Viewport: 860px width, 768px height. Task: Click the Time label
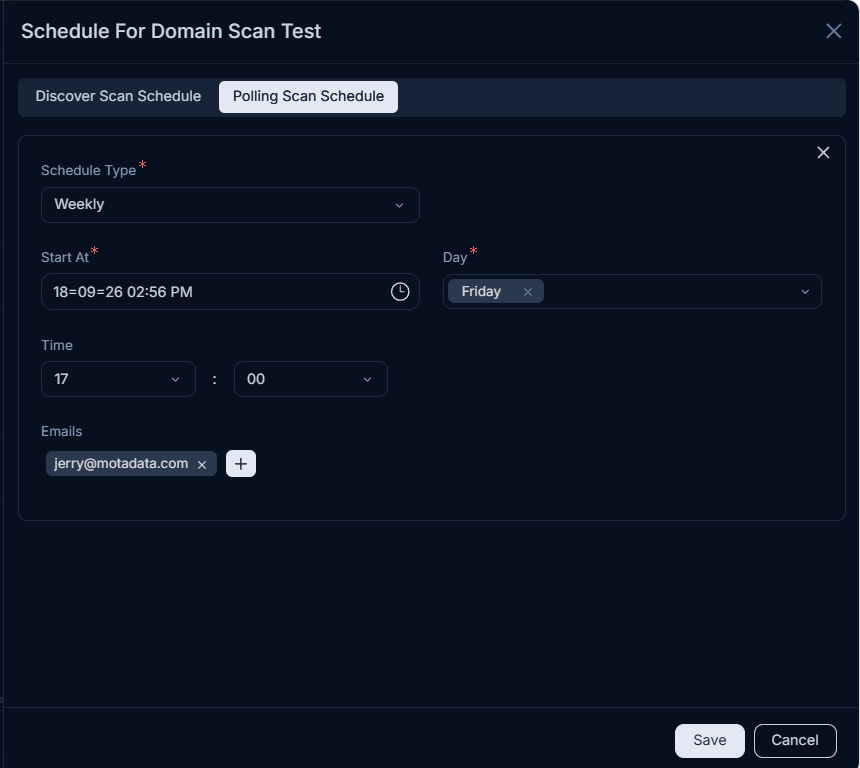click(57, 345)
